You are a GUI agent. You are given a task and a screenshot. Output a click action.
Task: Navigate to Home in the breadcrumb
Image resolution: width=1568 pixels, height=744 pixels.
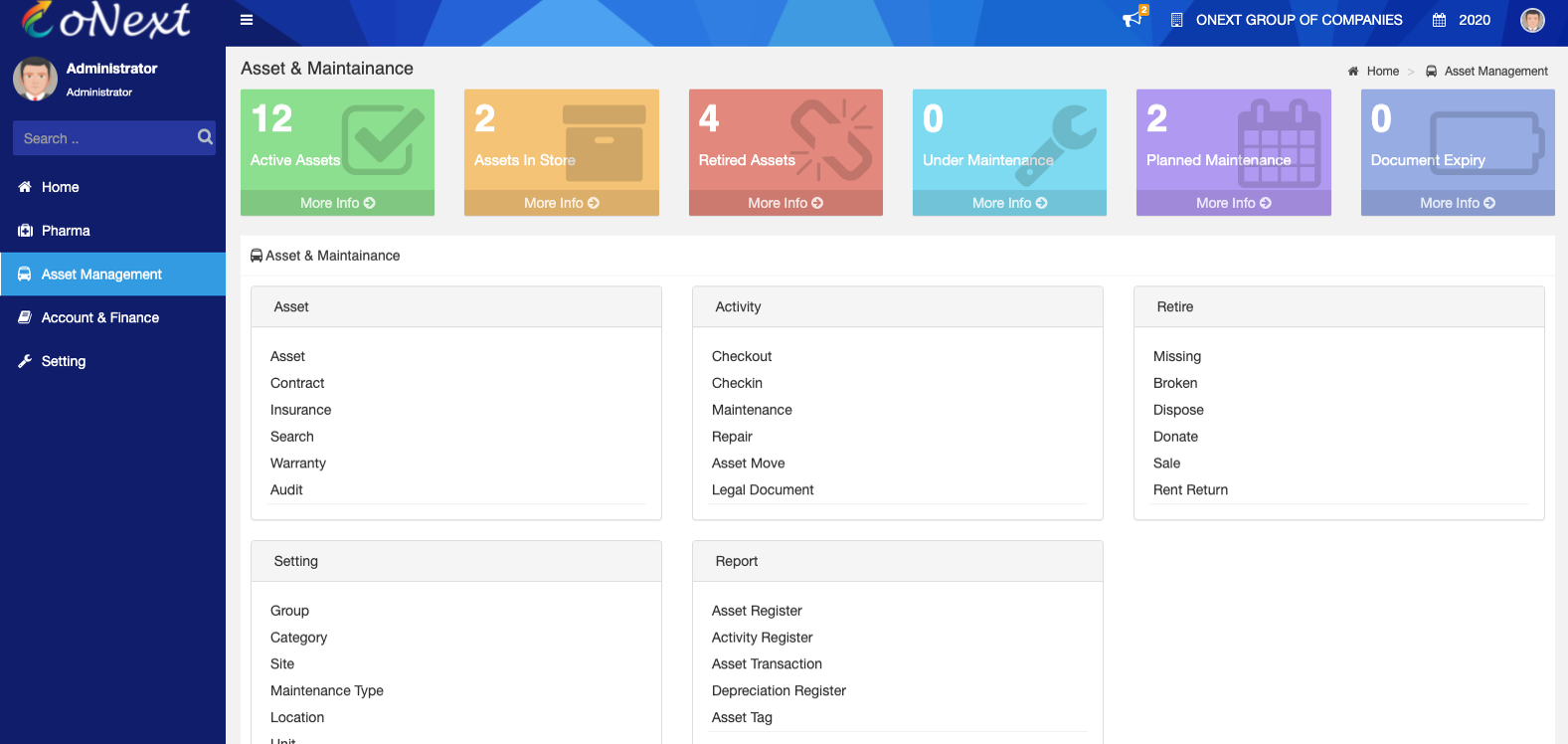point(1382,72)
